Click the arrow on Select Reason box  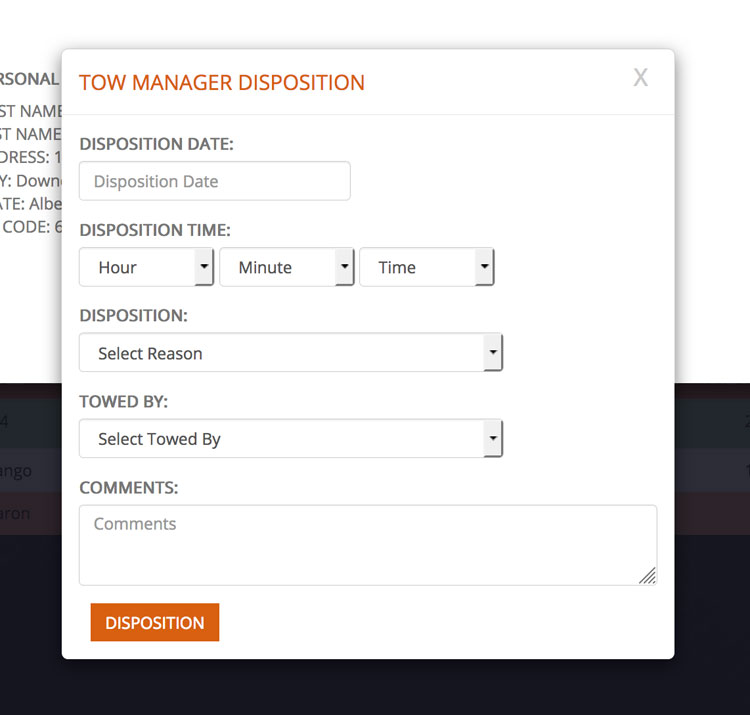click(493, 353)
